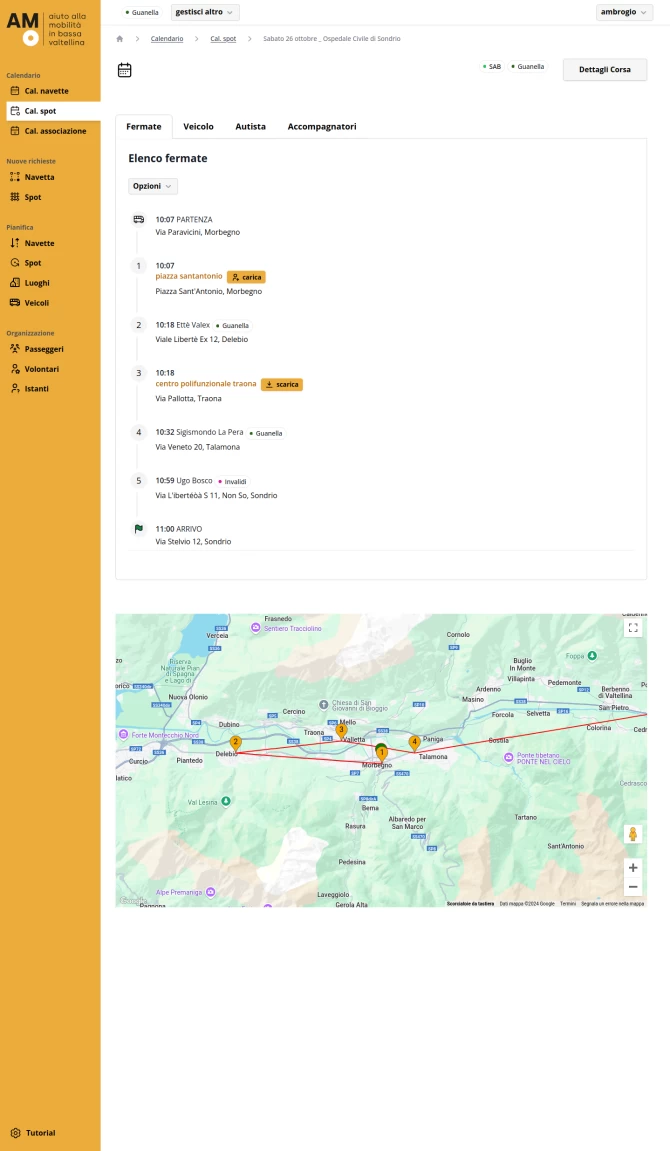The image size is (670, 1151).
Task: Zoom in on the map
Action: tap(632, 868)
